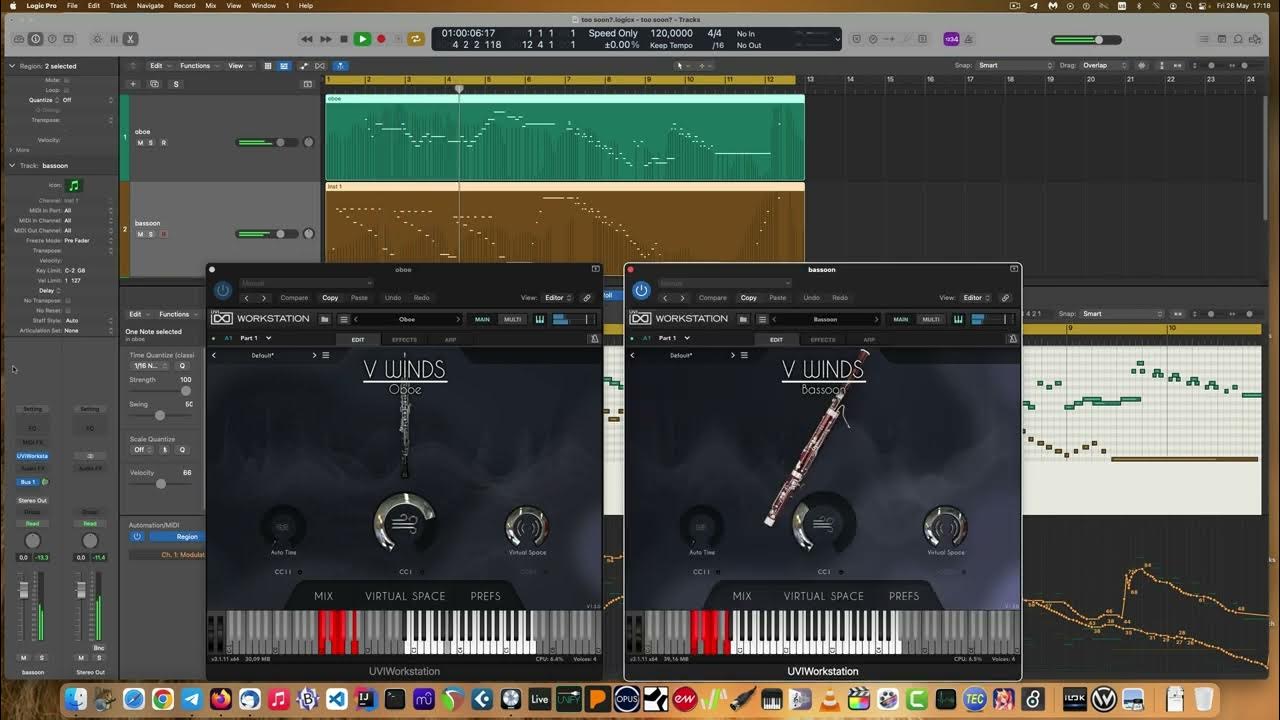Open PREFS in the oboe V Winds panel
The image size is (1280, 720).
(486, 596)
